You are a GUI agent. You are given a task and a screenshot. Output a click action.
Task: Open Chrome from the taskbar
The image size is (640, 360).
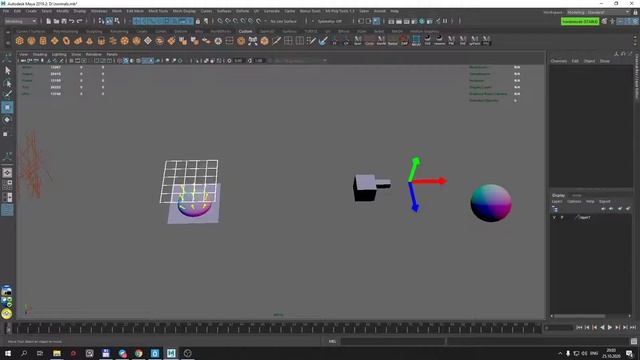[138, 353]
